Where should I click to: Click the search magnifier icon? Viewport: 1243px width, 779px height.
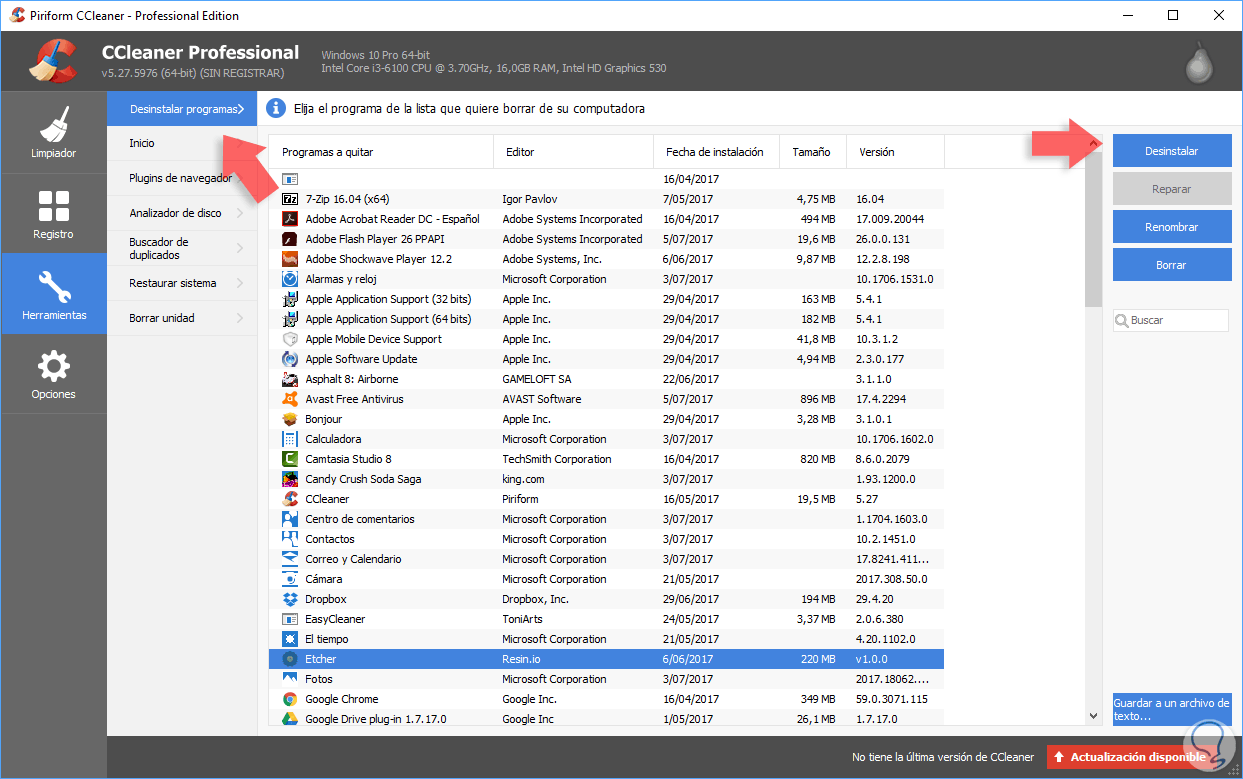[x=1123, y=321]
